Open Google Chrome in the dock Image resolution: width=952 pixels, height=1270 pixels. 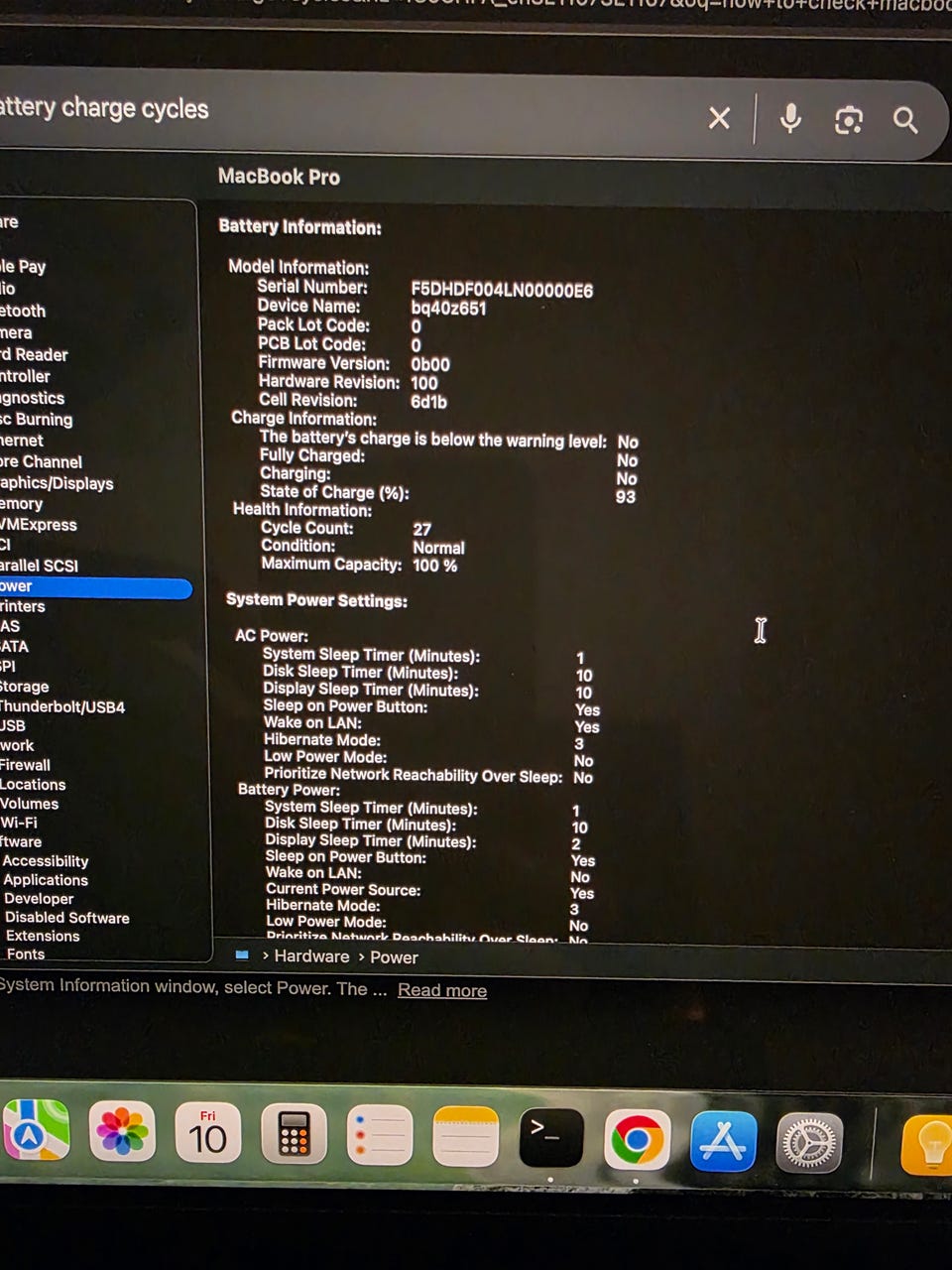tap(637, 1139)
